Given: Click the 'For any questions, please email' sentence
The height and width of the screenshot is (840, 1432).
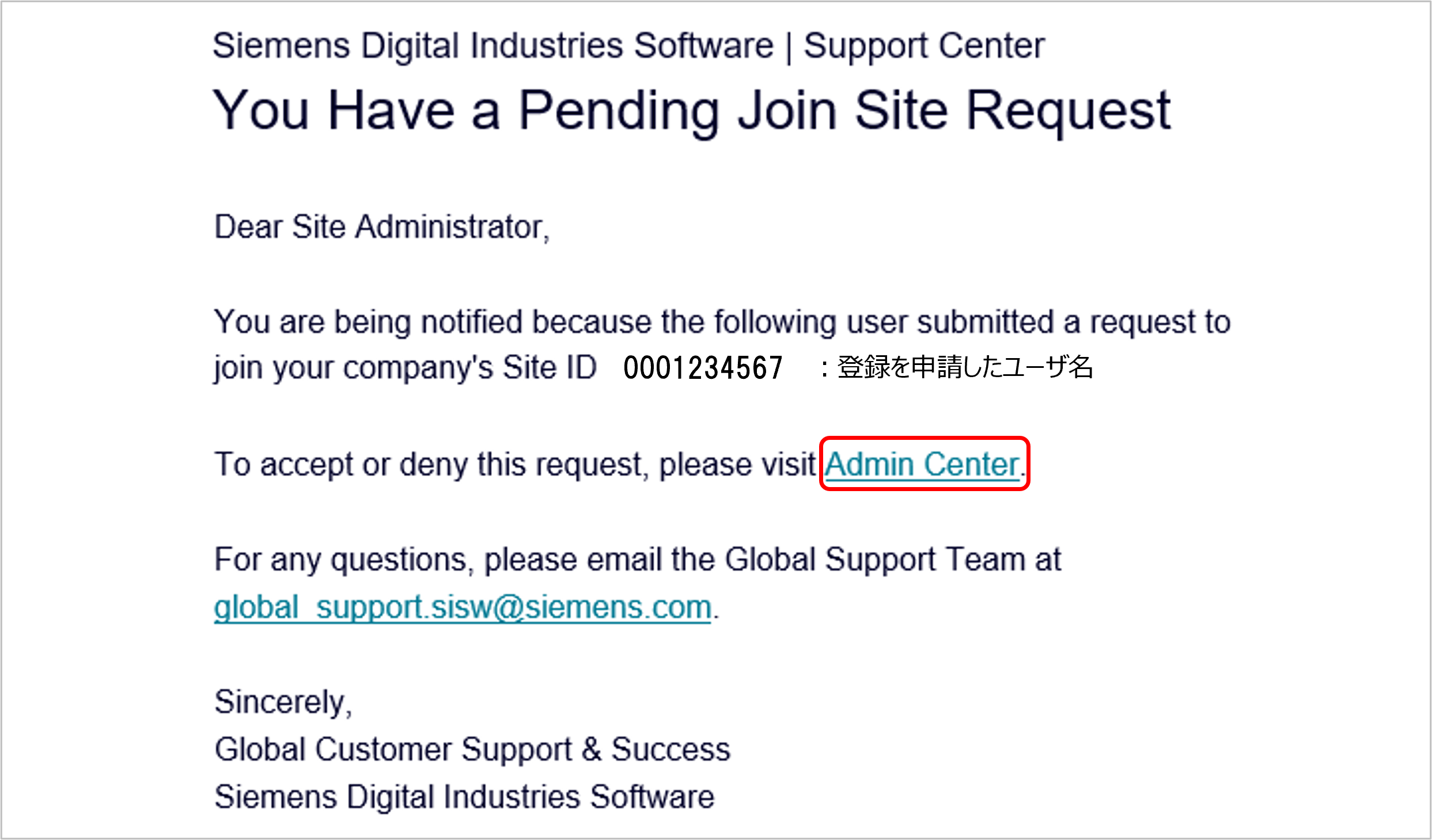Looking at the screenshot, I should [638, 560].
